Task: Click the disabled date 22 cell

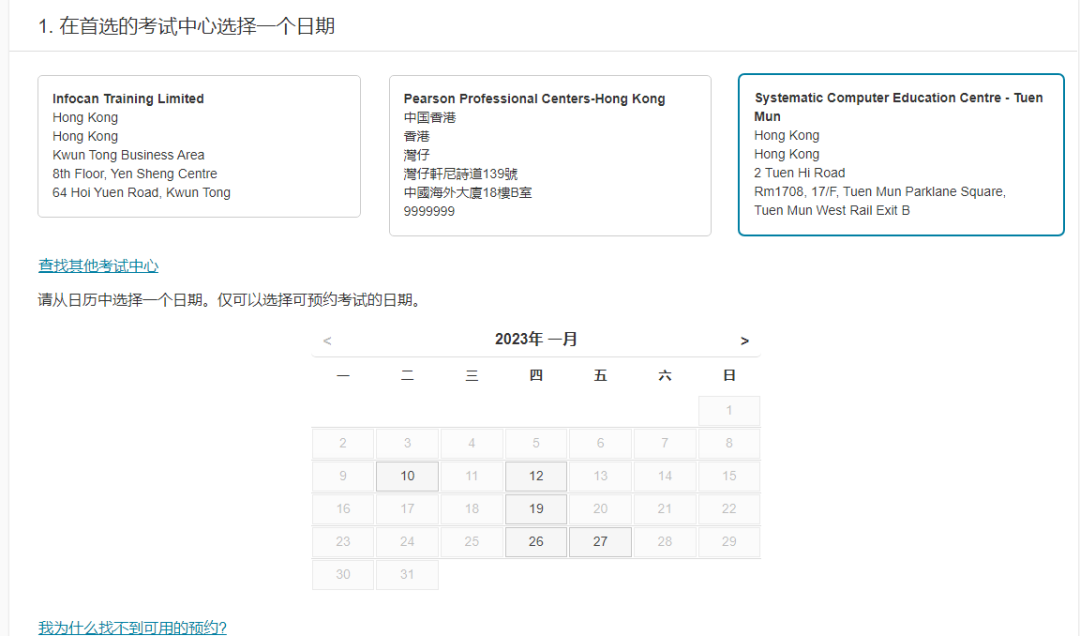Action: [x=729, y=509]
